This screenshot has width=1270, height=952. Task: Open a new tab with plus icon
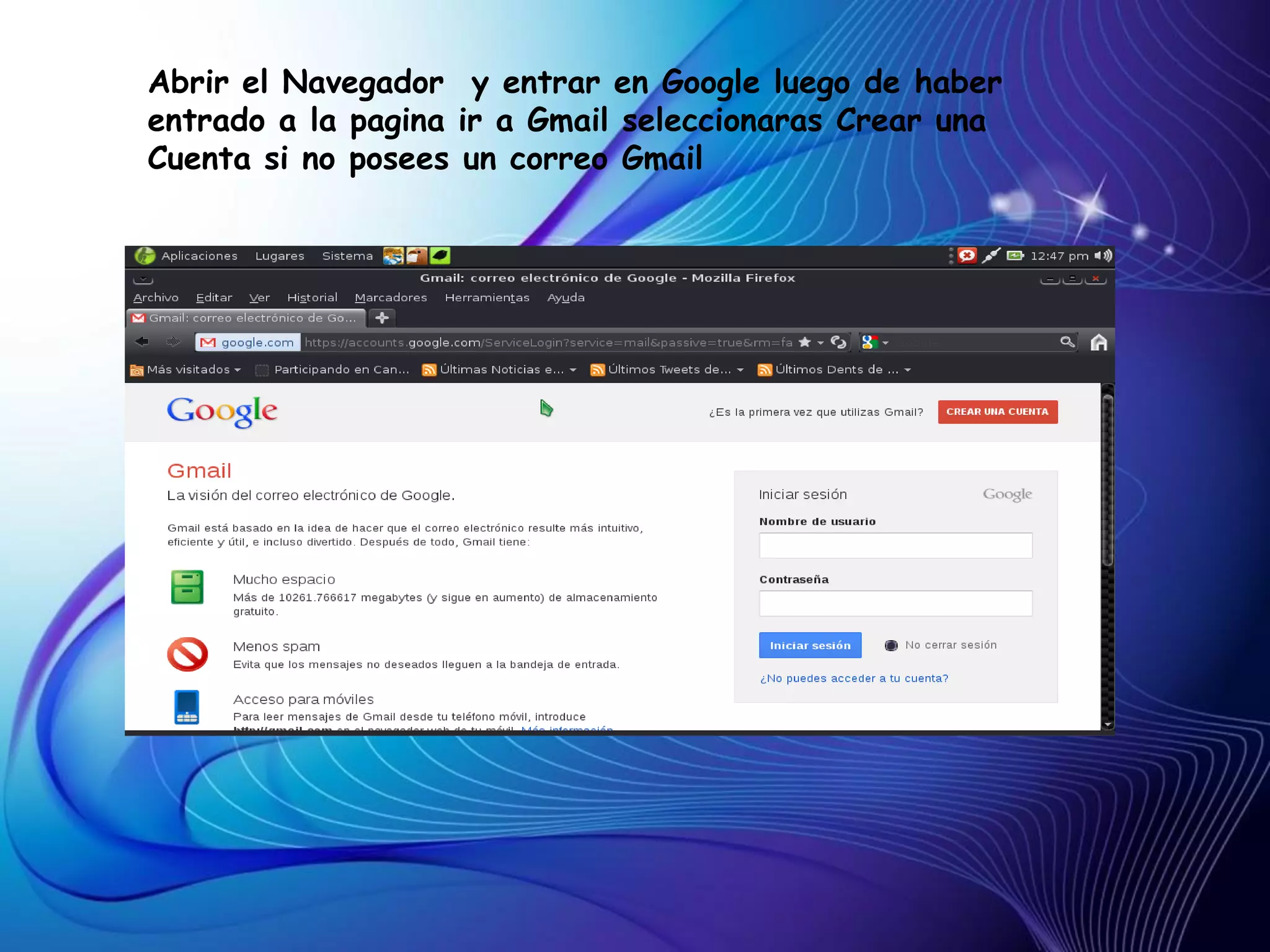point(382,318)
